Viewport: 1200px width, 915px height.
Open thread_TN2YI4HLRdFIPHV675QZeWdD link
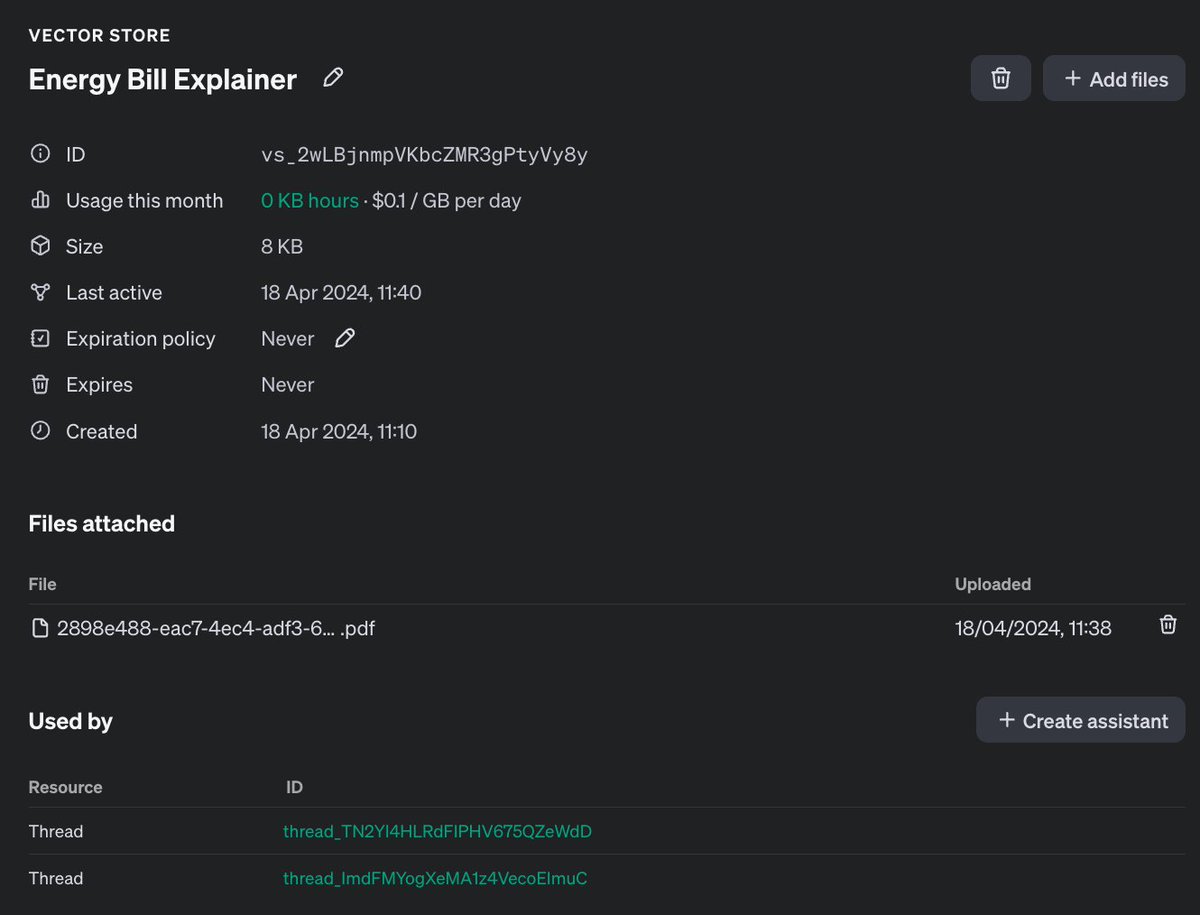tap(438, 831)
